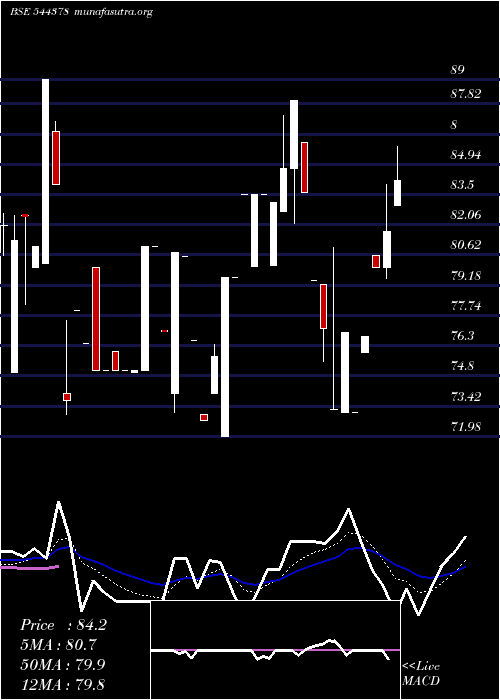Click the 71.98 price axis label
Screen dimensions: 500x700
[x=466, y=426]
